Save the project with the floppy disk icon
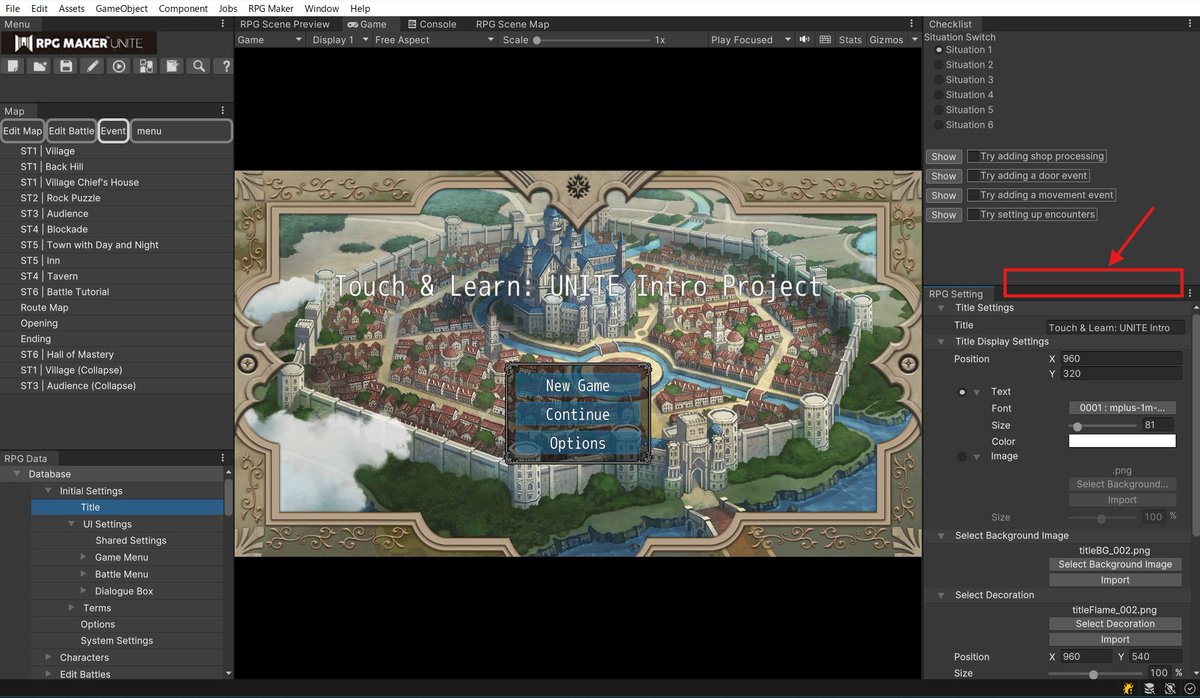Image resolution: width=1200 pixels, height=698 pixels. [66, 66]
